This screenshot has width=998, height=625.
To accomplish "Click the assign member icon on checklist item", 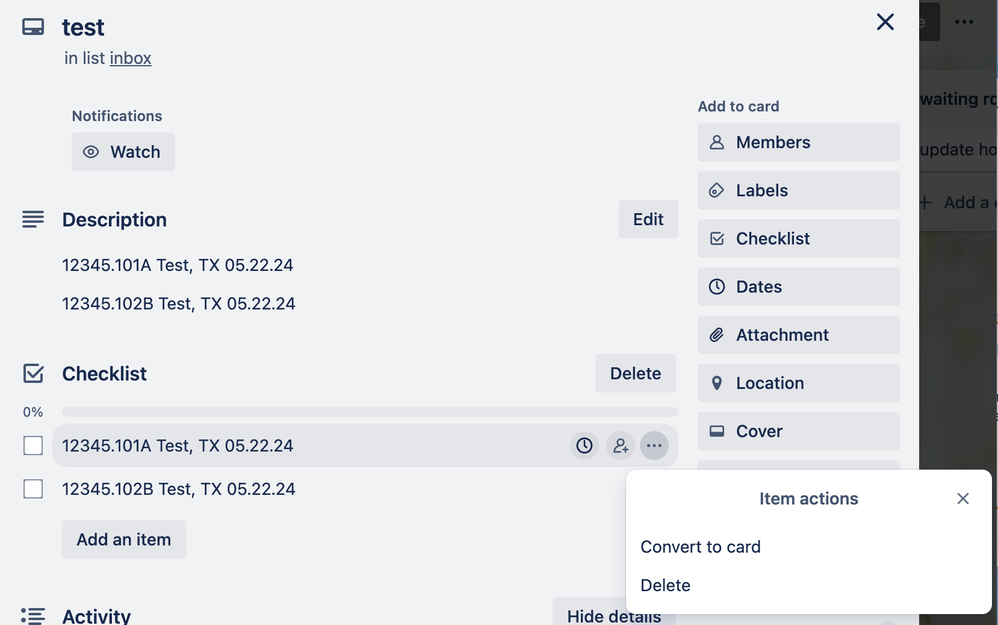I will click(619, 445).
